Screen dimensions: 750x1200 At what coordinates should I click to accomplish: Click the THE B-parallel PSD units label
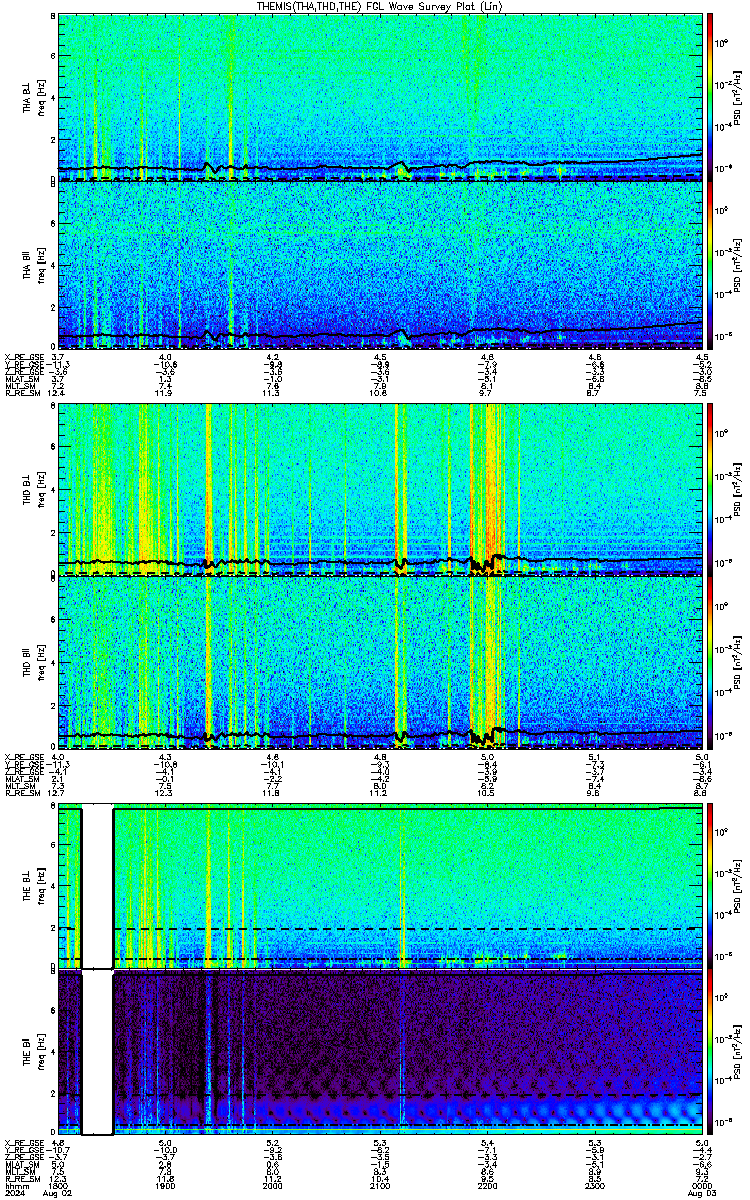[737, 1053]
